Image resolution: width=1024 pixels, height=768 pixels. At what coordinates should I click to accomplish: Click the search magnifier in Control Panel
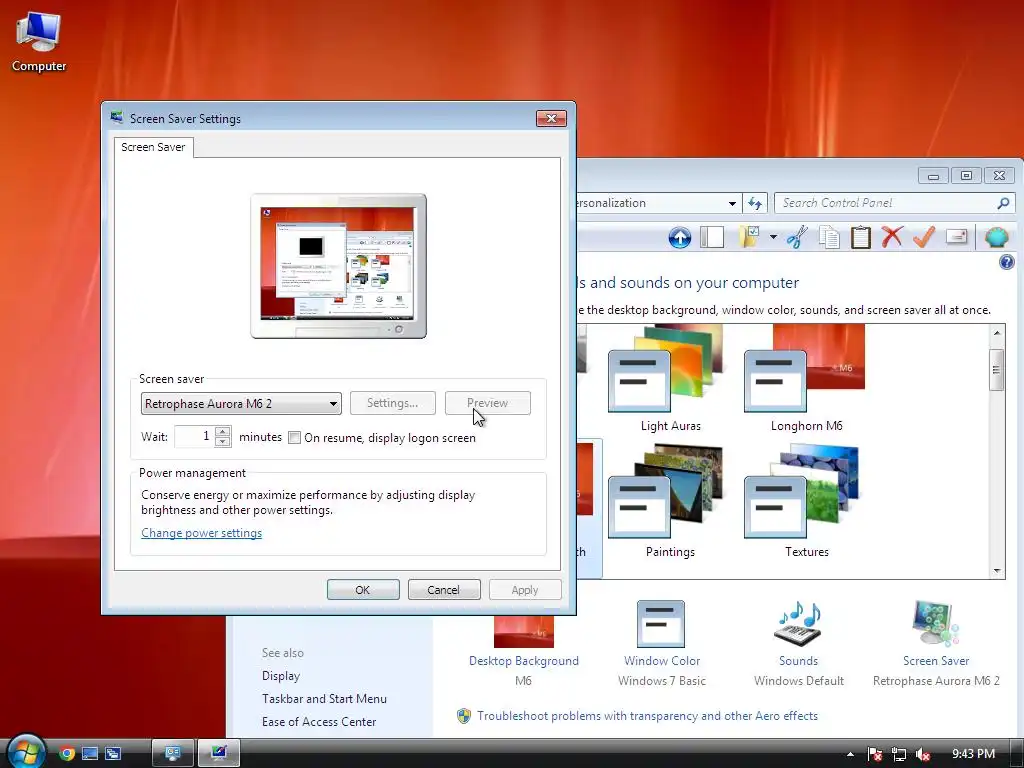coord(1003,203)
